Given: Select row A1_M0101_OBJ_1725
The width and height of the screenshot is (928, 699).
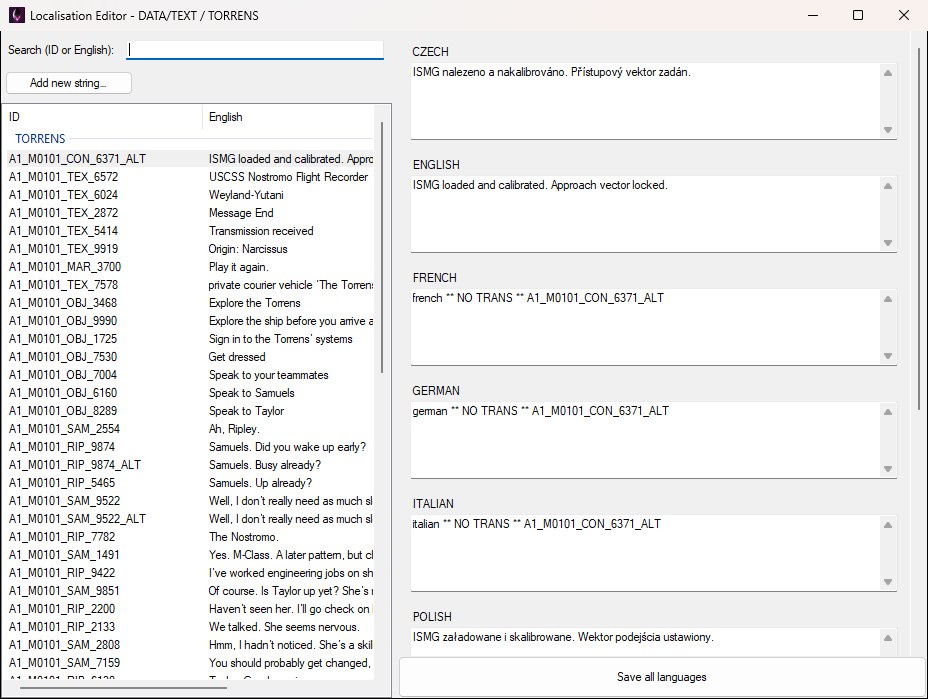Looking at the screenshot, I should coord(189,339).
